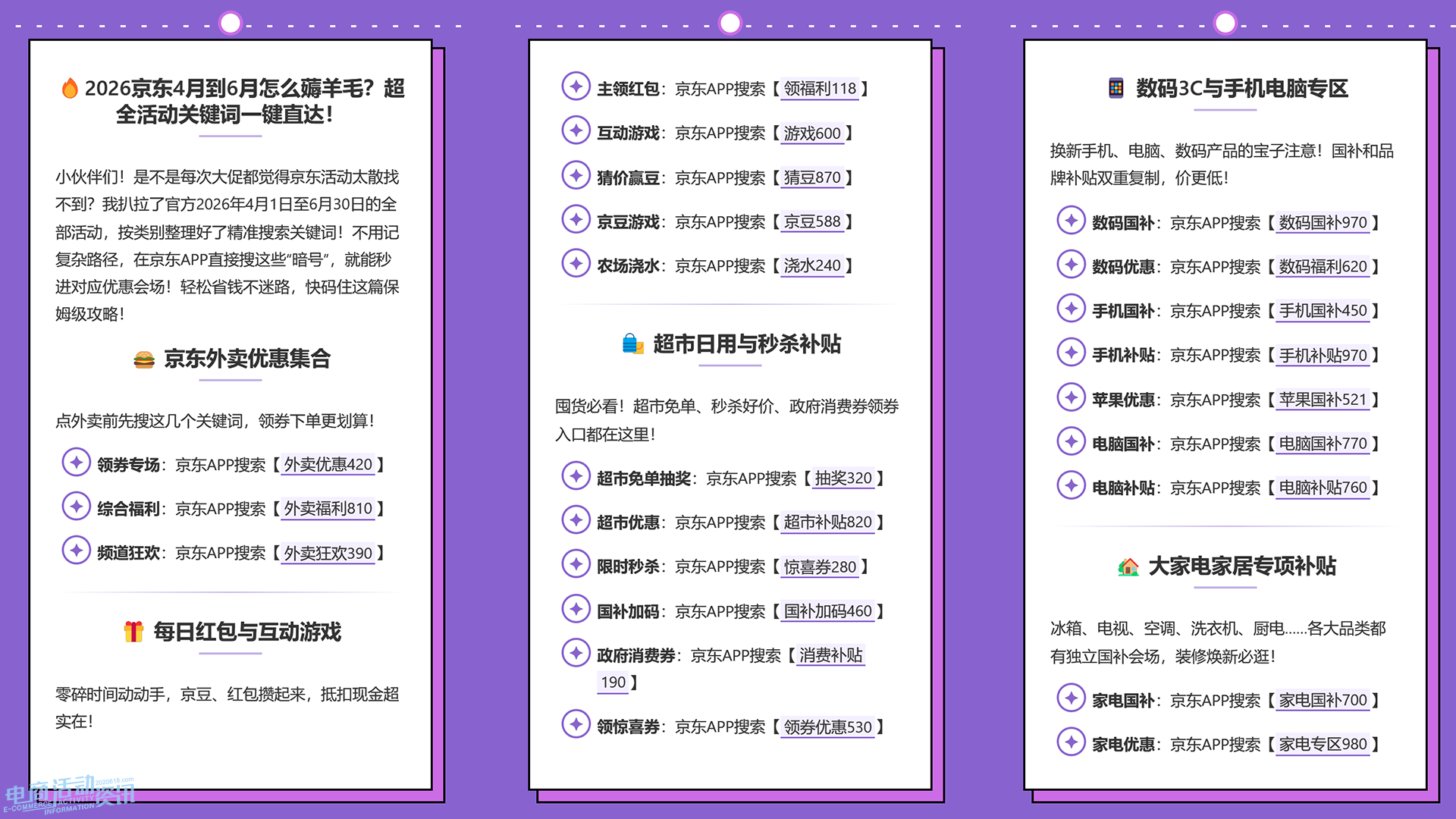Click the heading 大家电家居专项补贴

(x=1242, y=566)
